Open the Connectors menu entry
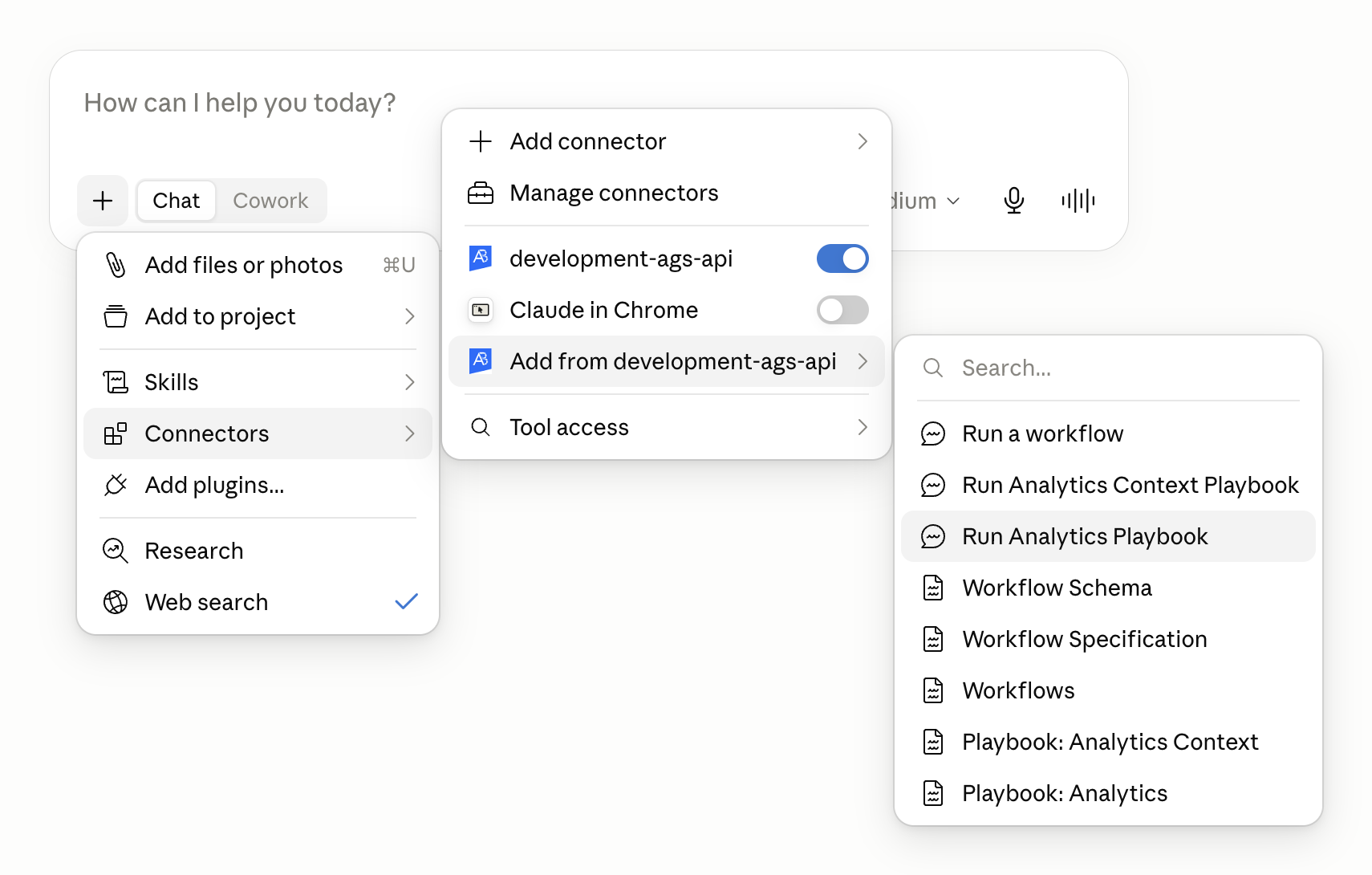Image resolution: width=1372 pixels, height=875 pixels. tap(258, 433)
